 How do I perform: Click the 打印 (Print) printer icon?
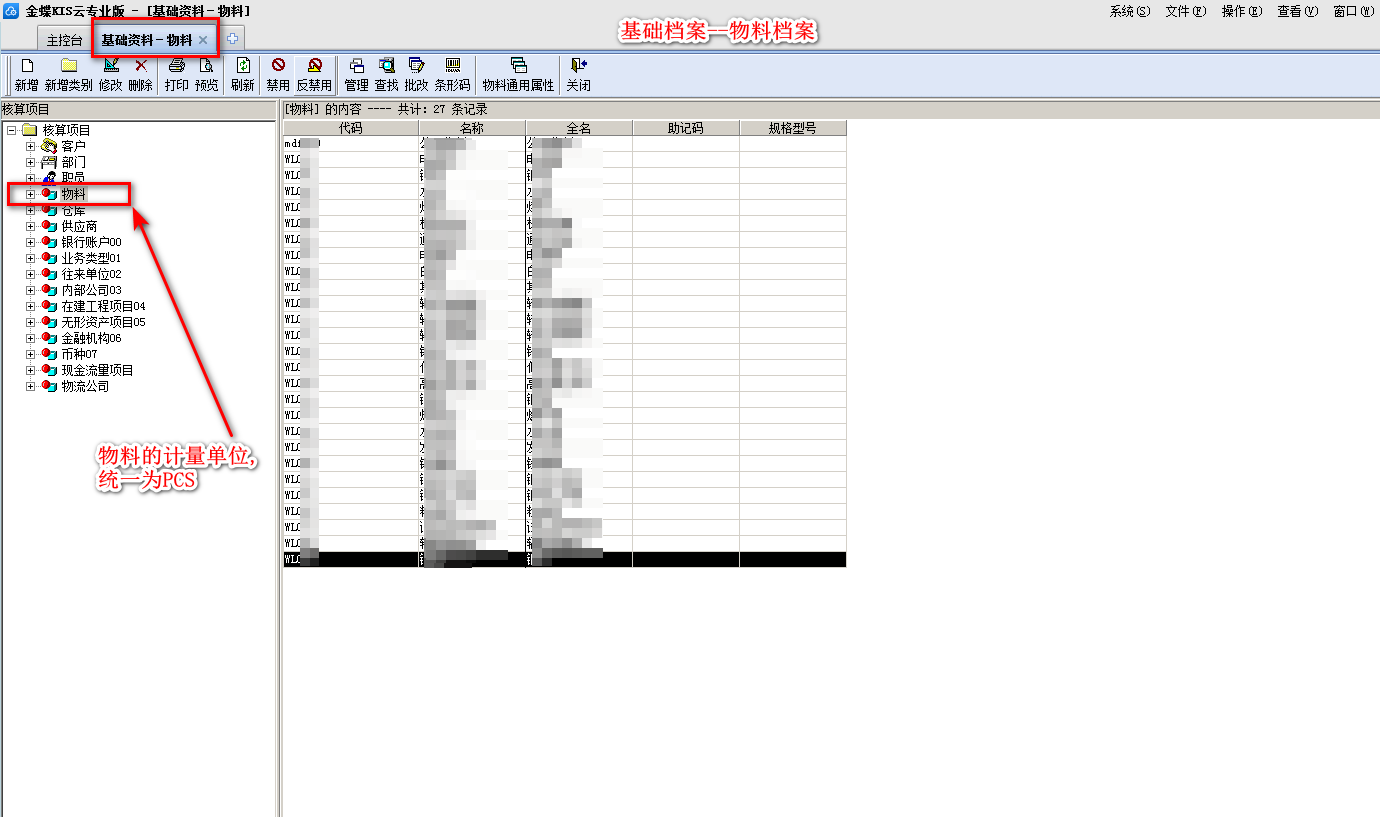click(177, 66)
